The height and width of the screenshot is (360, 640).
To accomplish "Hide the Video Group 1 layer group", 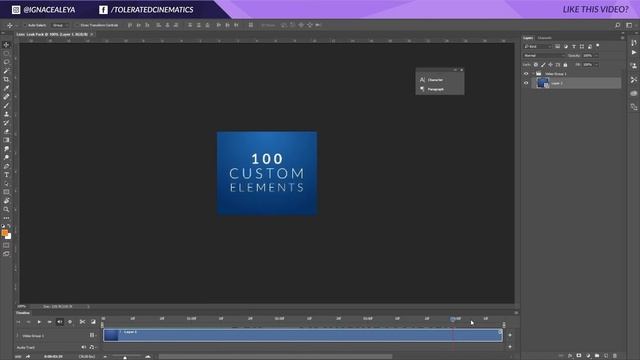I will 526,74.
